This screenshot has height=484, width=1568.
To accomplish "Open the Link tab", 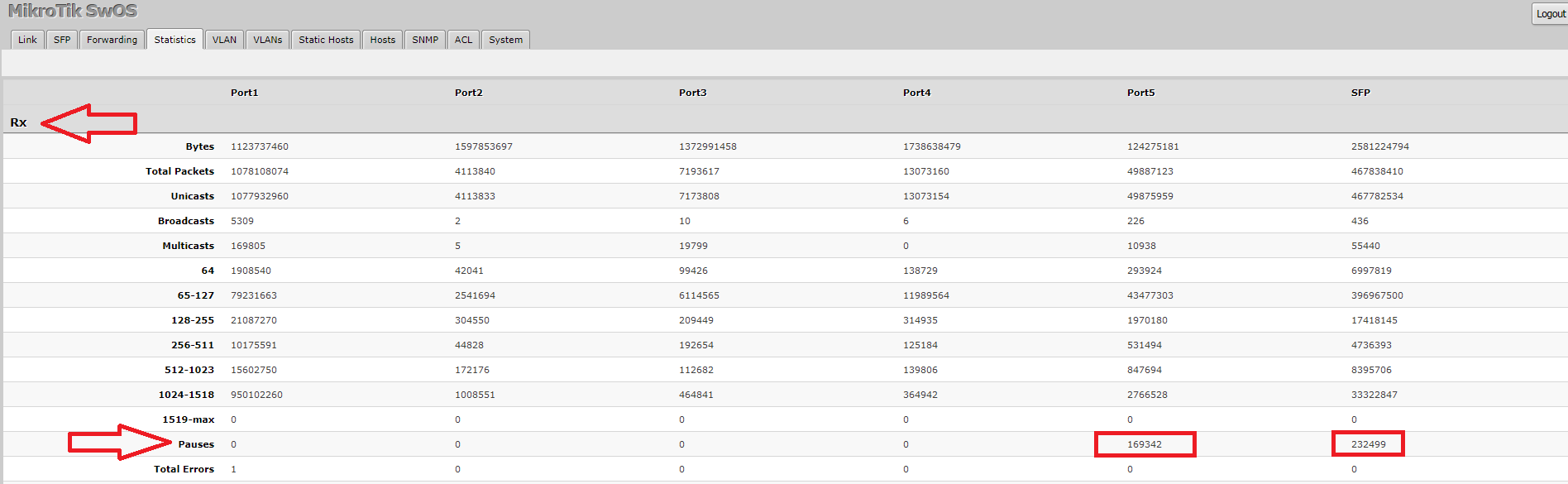I will pos(27,40).
